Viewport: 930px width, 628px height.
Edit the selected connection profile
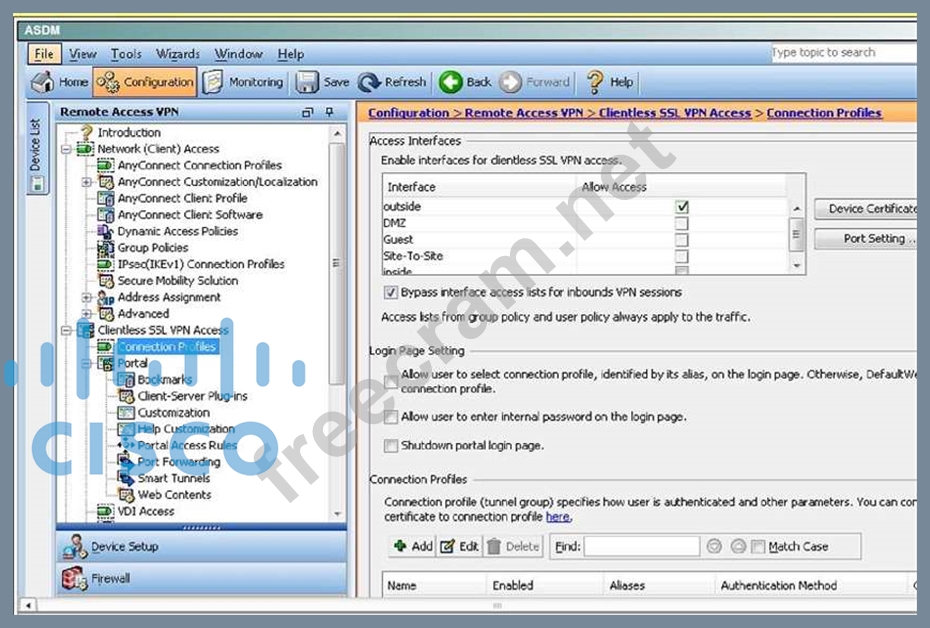pyautogui.click(x=459, y=546)
